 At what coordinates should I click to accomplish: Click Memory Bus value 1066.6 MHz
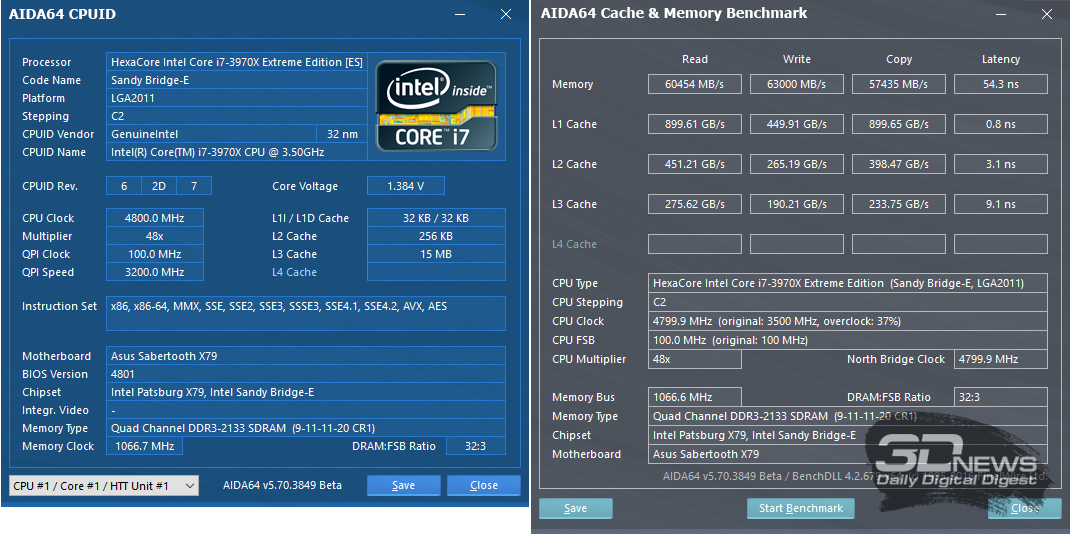pyautogui.click(x=695, y=397)
